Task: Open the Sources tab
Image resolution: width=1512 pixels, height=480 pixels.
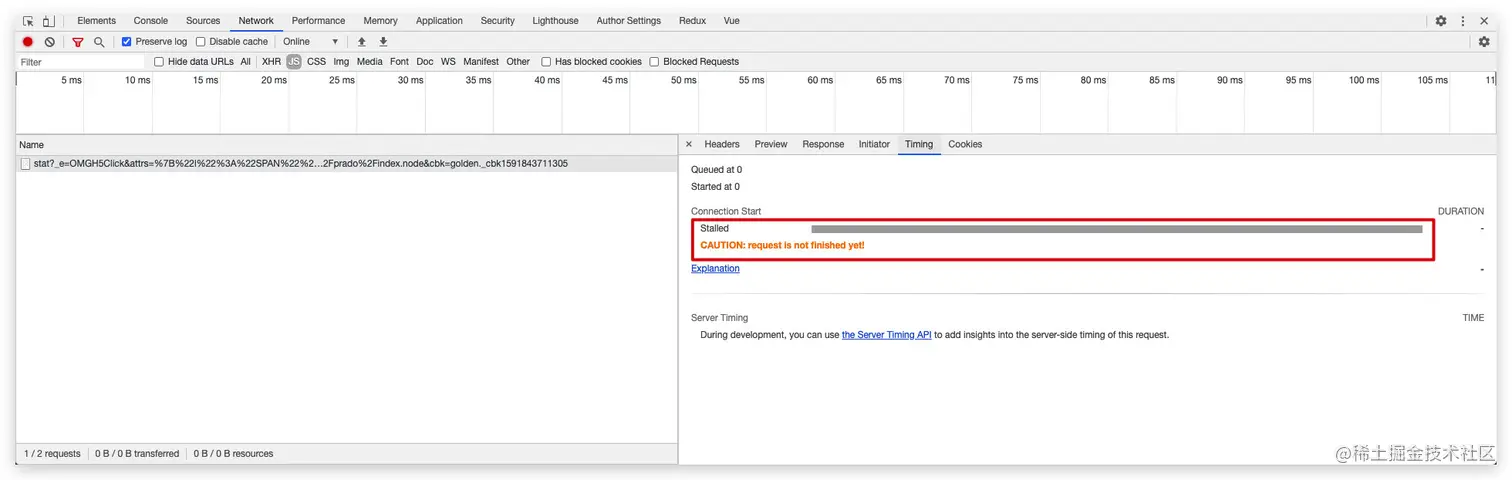Action: point(203,21)
